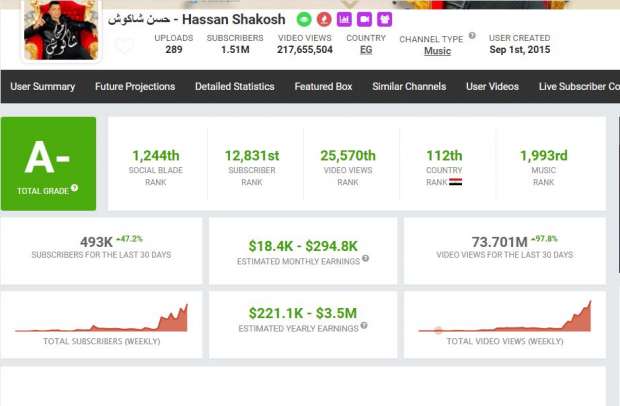
Task: Click the Total Subscribers weekly chart
Action: click(x=102, y=318)
